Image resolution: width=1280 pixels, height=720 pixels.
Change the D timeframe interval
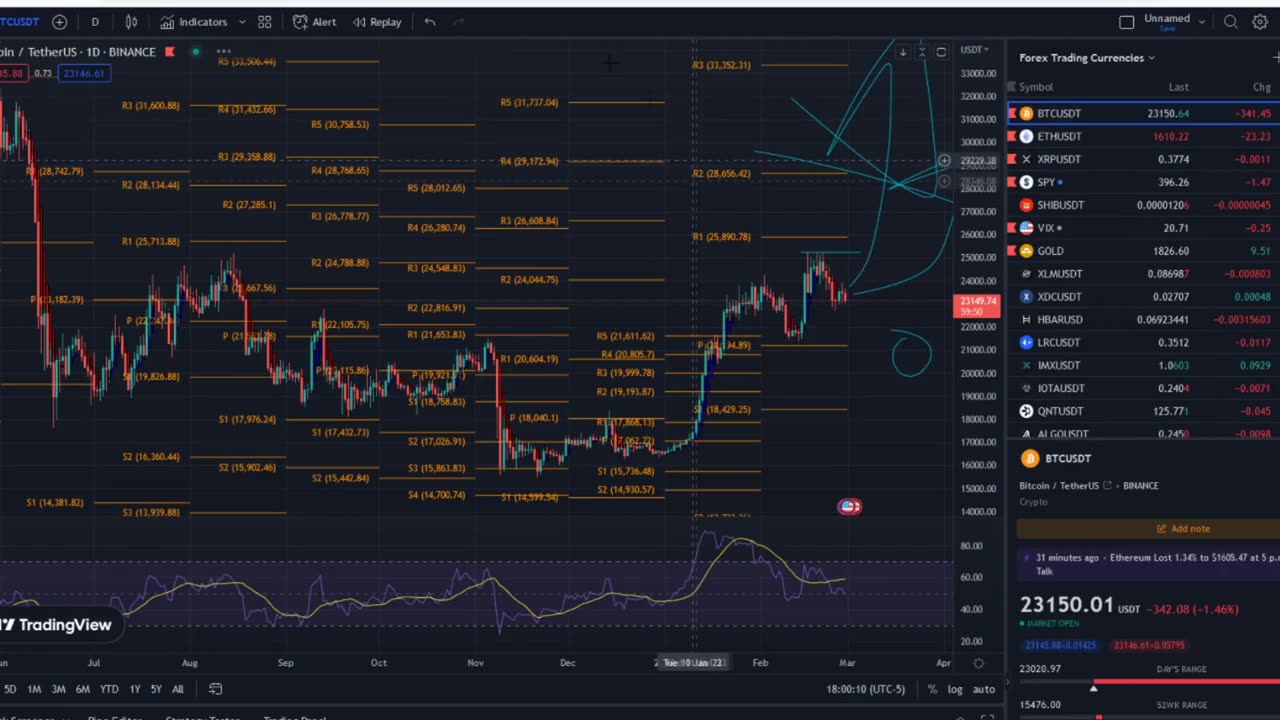click(x=95, y=22)
